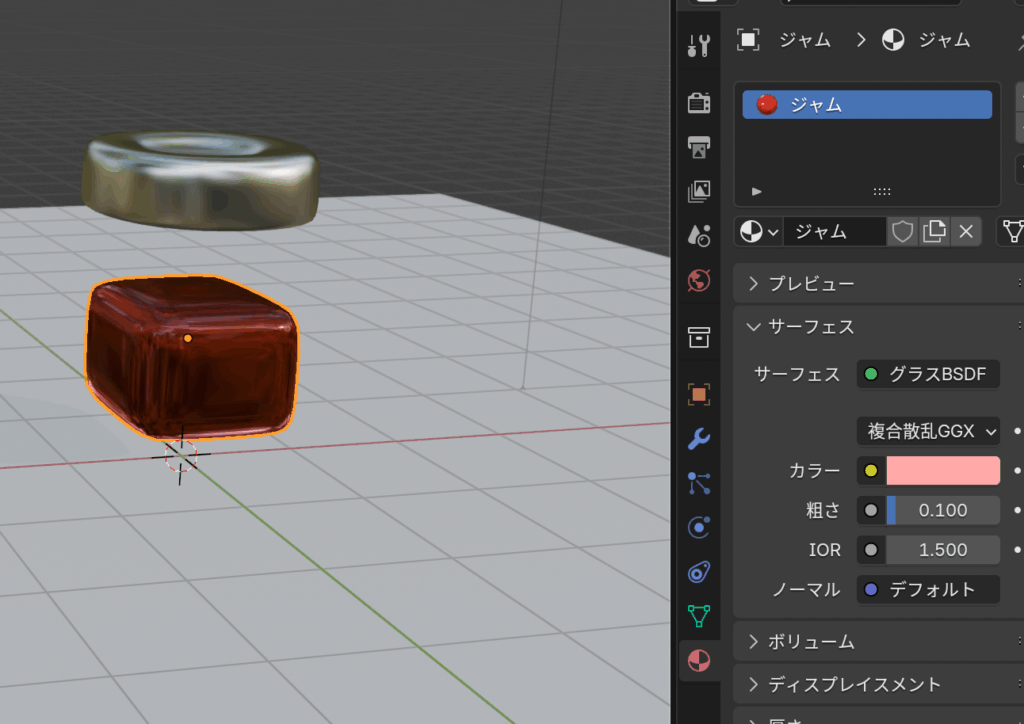Image resolution: width=1024 pixels, height=724 pixels.
Task: Open the Tool properties tab
Action: click(699, 45)
